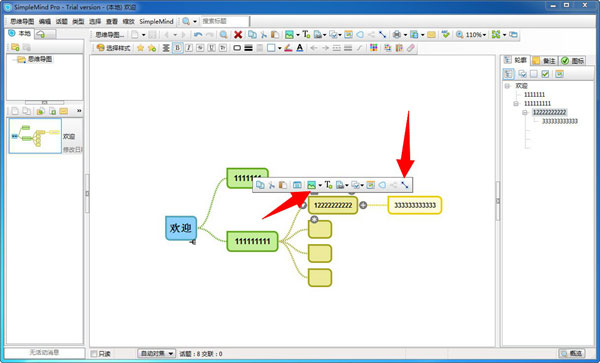Click the scissors cut icon in main toolbar

(264, 35)
